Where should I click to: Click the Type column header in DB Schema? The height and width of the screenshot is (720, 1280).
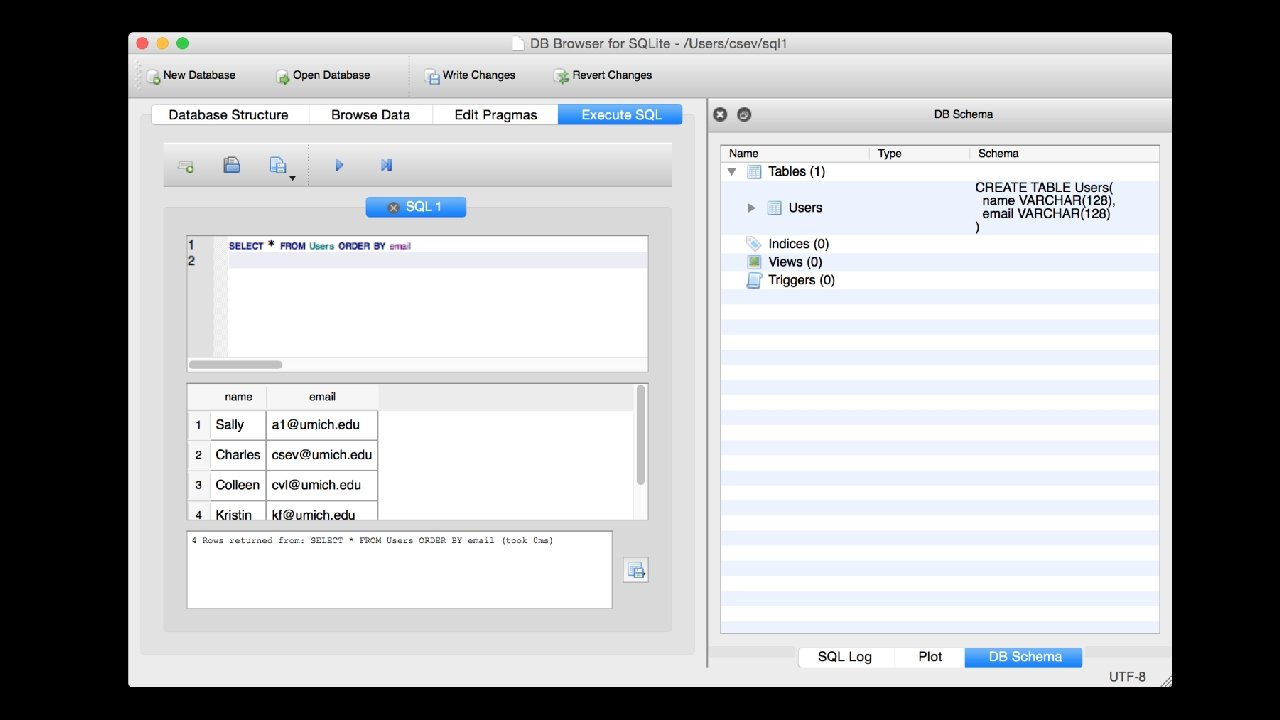click(920, 153)
